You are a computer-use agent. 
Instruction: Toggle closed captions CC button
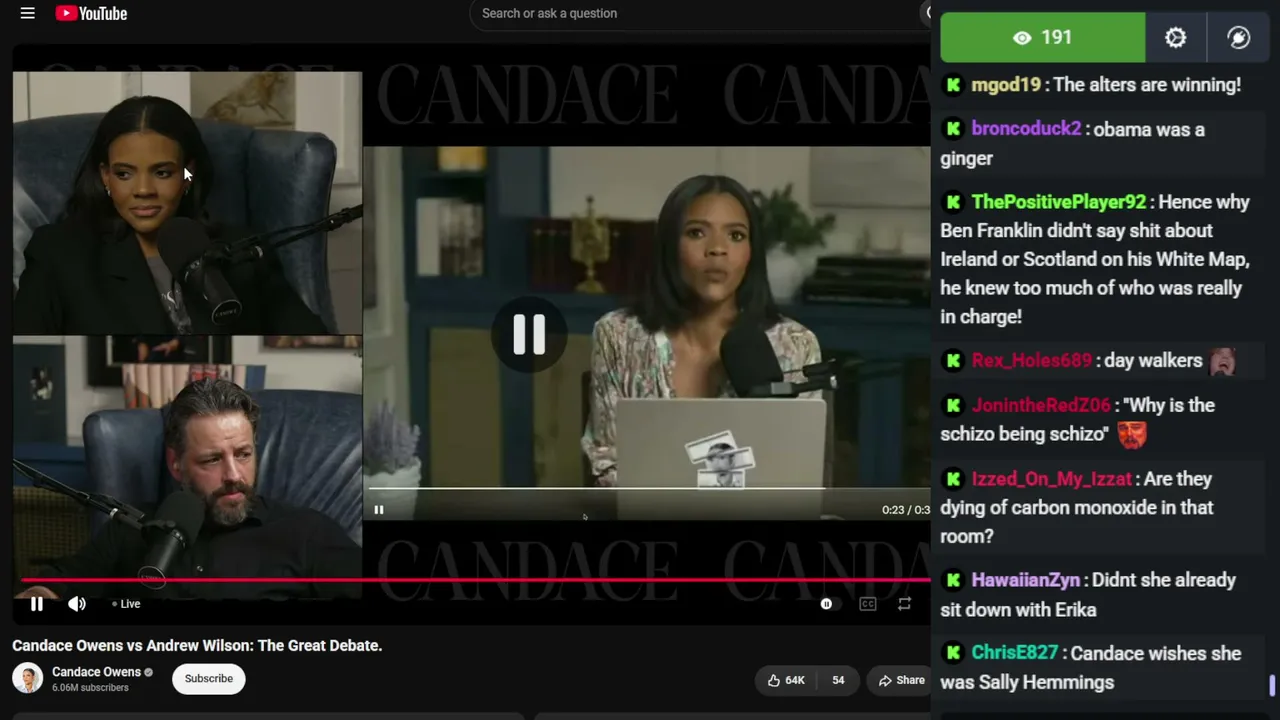click(x=867, y=604)
